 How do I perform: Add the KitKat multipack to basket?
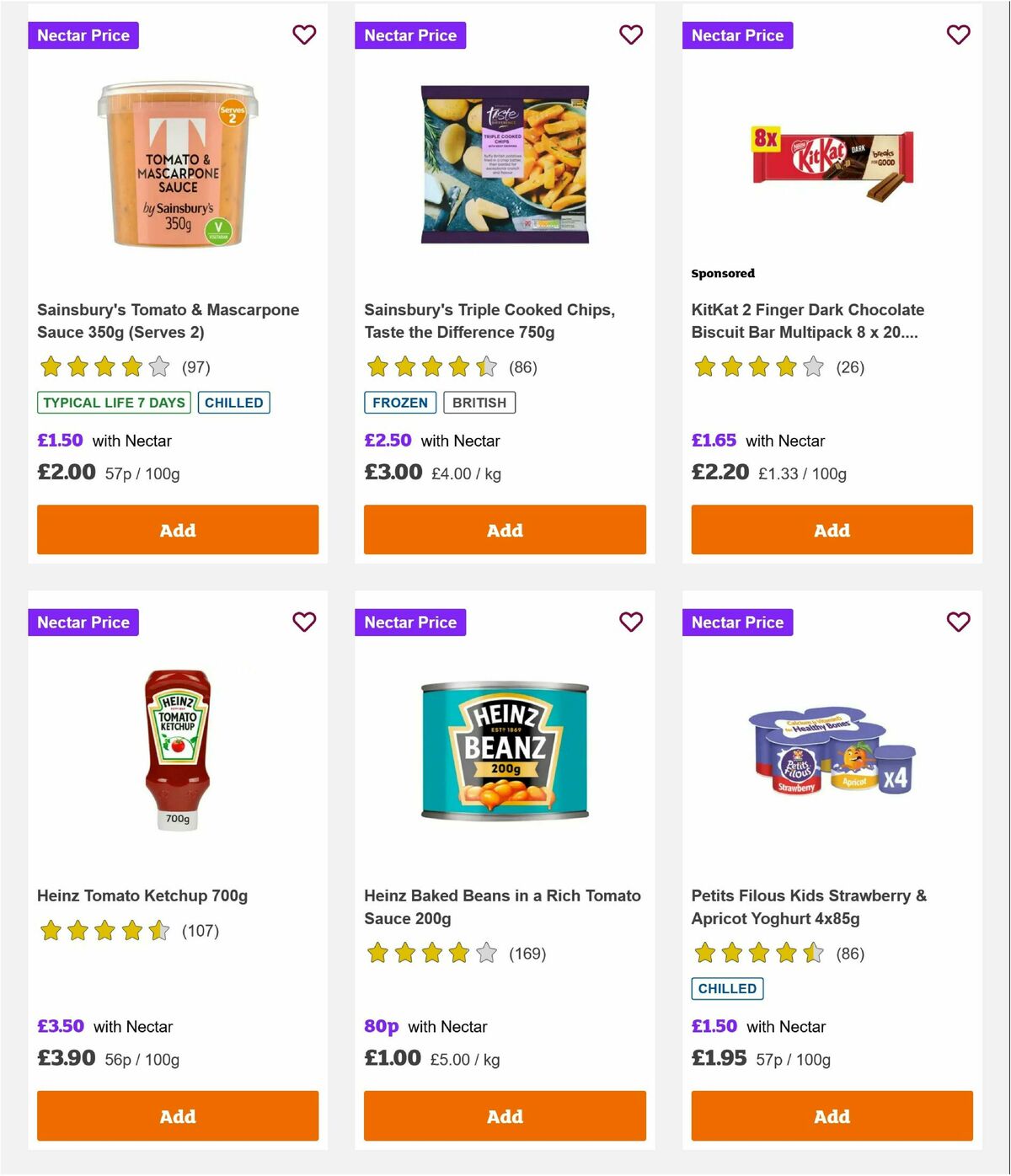point(832,530)
